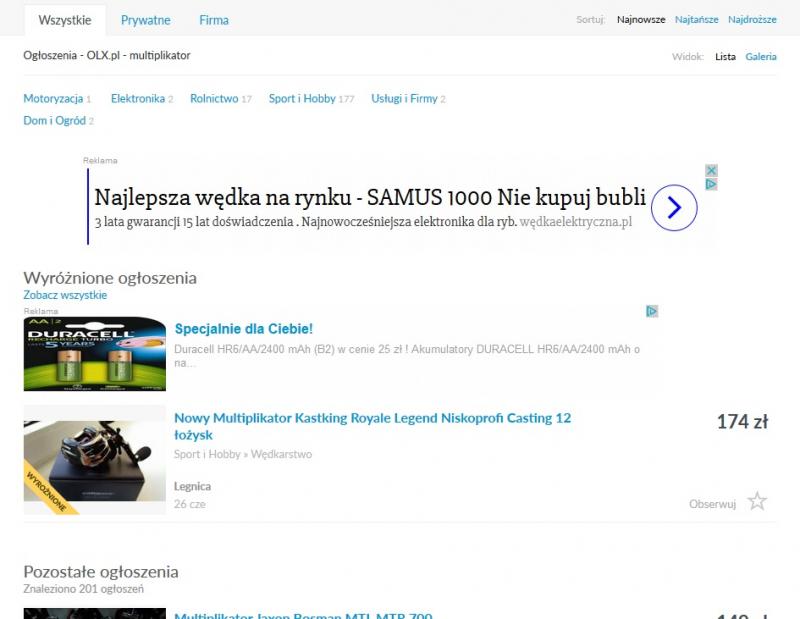The image size is (800, 619).
Task: Close the top banner ad with X icon
Action: 711,171
